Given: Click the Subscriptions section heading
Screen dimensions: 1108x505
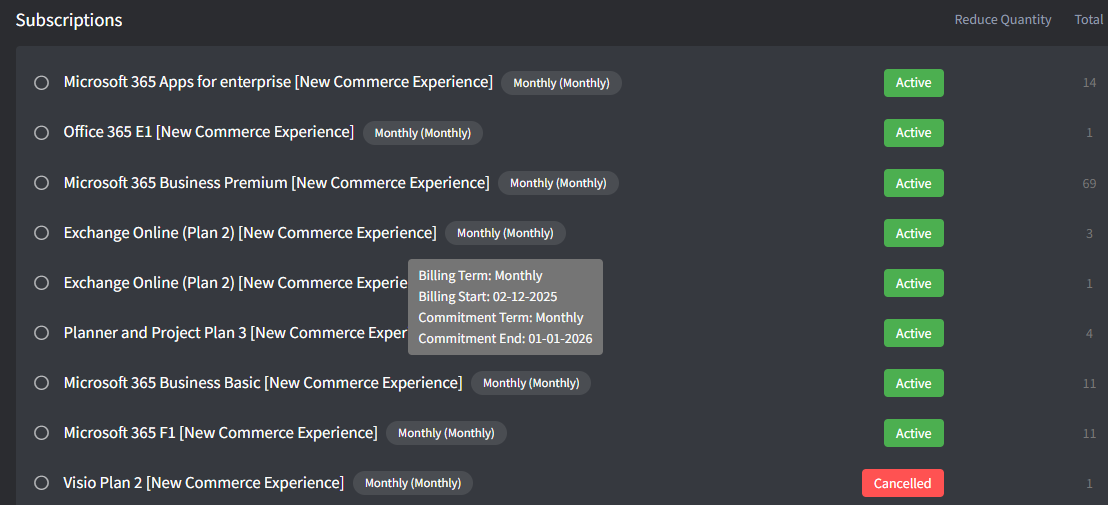Looking at the screenshot, I should pos(69,20).
